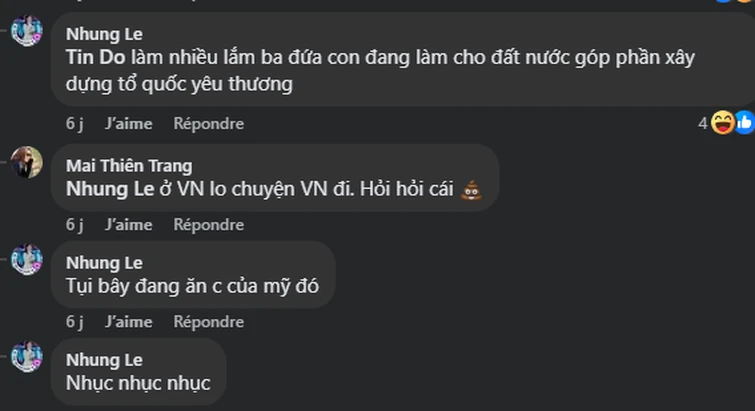Click J'aime under 'Tụi bây đang ăn' comment
The height and width of the screenshot is (411, 755).
129,321
